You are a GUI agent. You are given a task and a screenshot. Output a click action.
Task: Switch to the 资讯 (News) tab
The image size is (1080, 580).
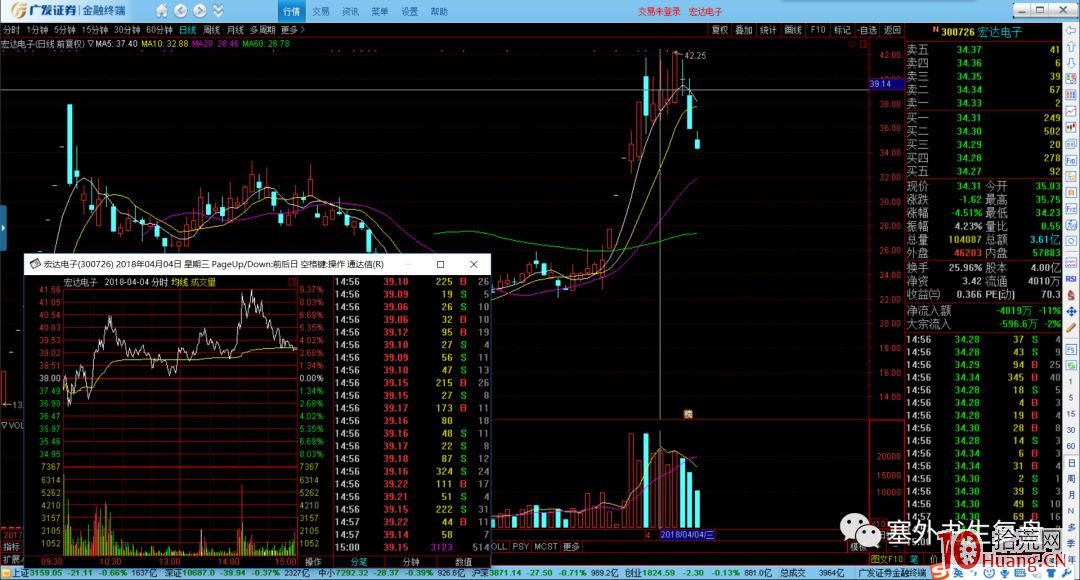tap(350, 12)
